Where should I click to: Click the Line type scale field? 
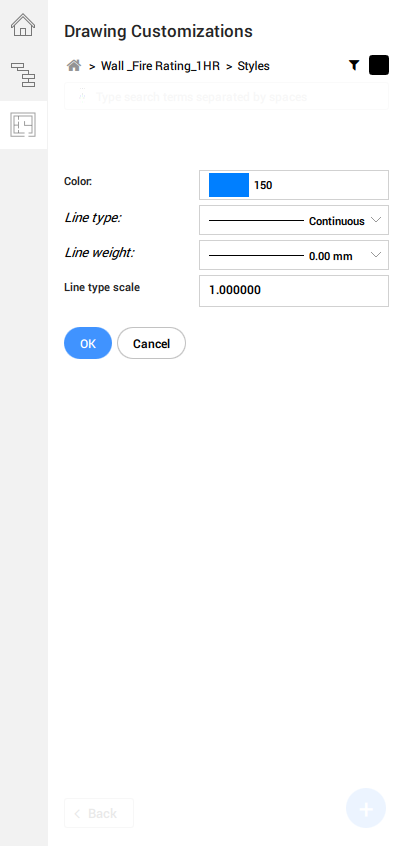(x=294, y=291)
